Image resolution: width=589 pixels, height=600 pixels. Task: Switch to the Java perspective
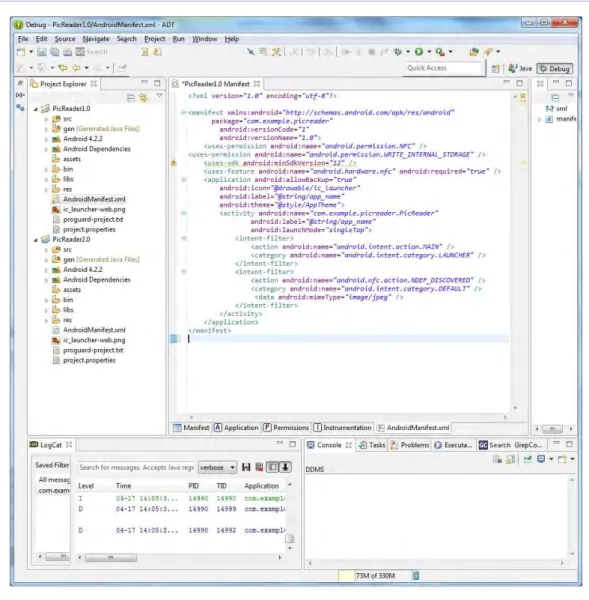(520, 68)
